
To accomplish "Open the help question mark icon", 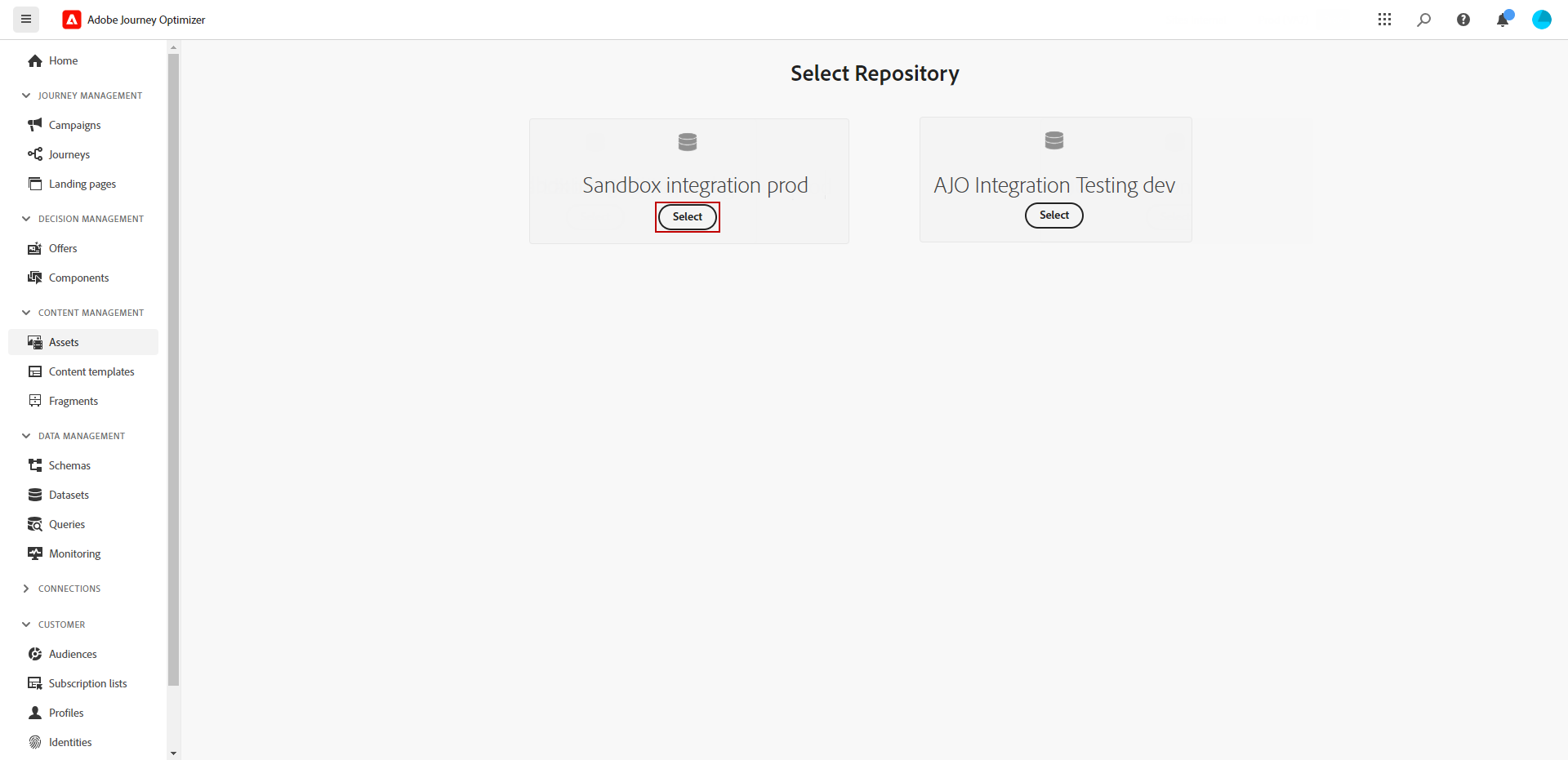I will pyautogui.click(x=1463, y=20).
